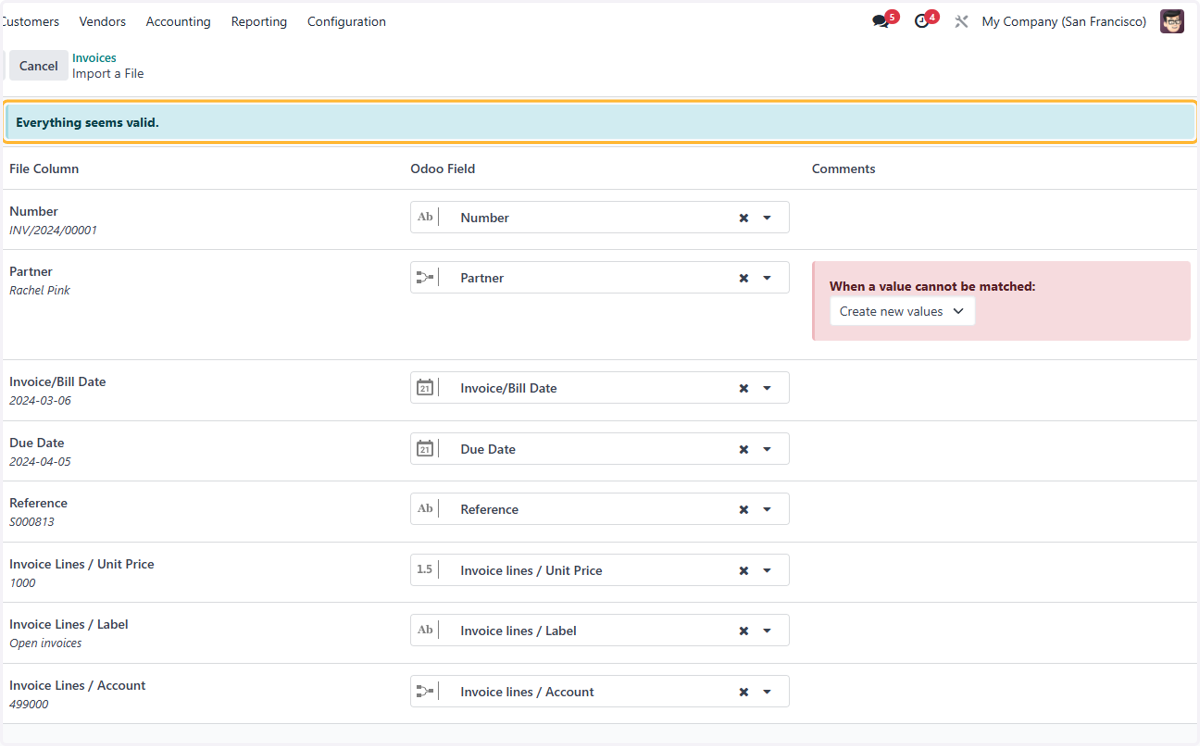The image size is (1200, 746).
Task: Click the sample date 2024-04-05
Action: (40, 462)
